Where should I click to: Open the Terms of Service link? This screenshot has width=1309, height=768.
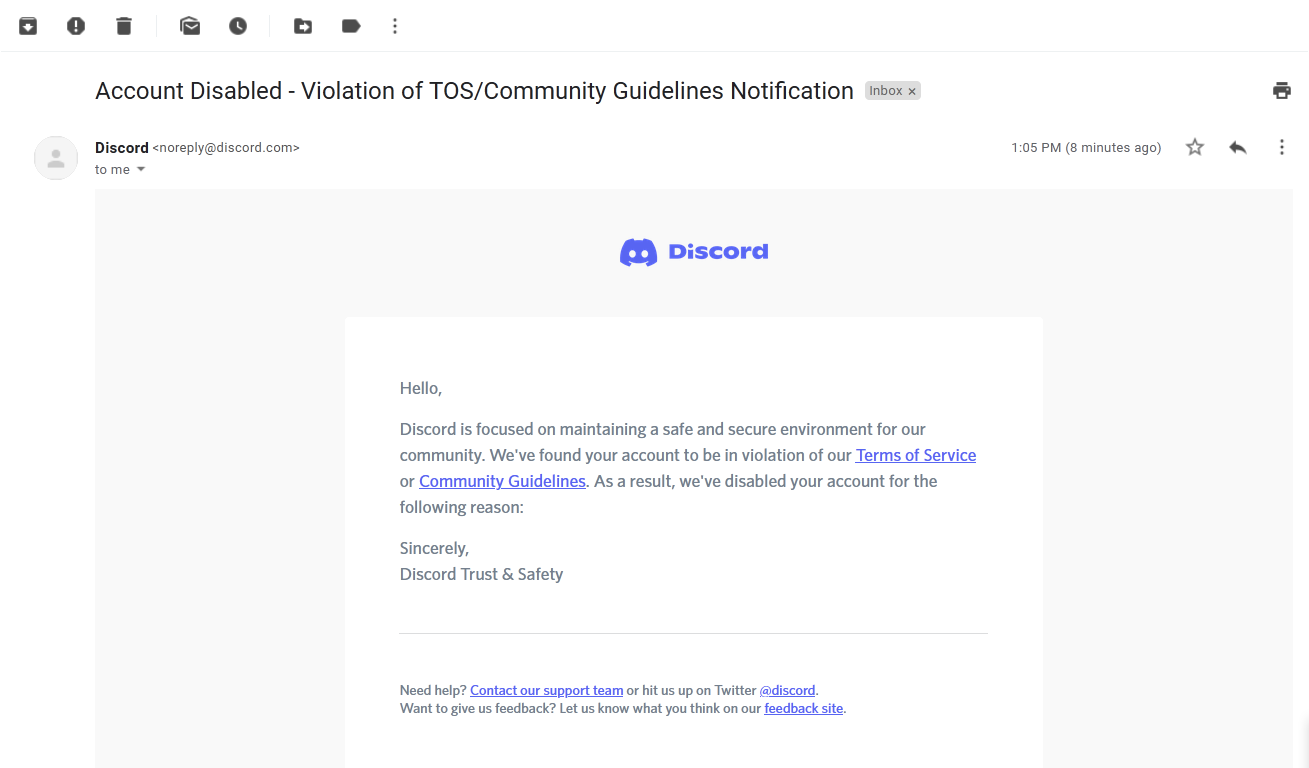(916, 455)
